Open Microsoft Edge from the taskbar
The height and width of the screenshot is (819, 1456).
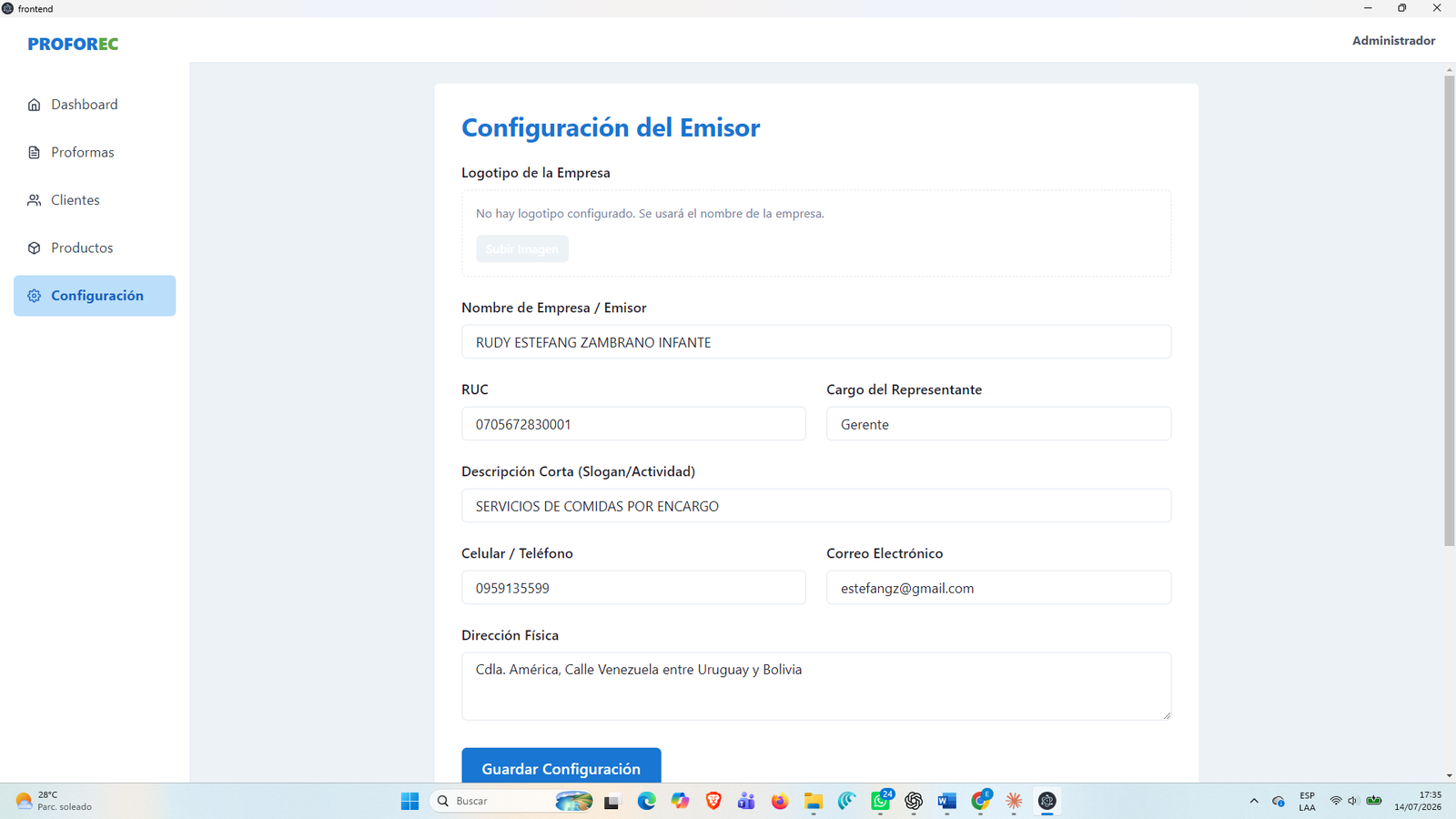646,801
